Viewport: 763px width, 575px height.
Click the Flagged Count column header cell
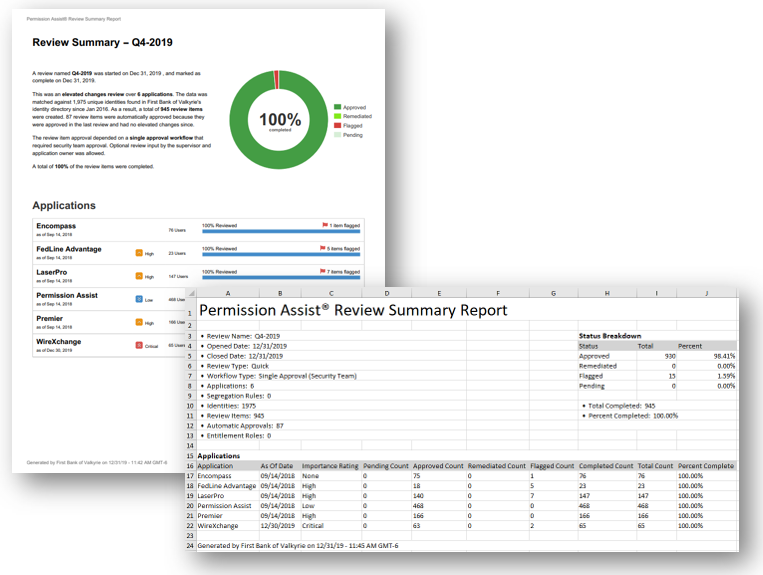(x=550, y=466)
